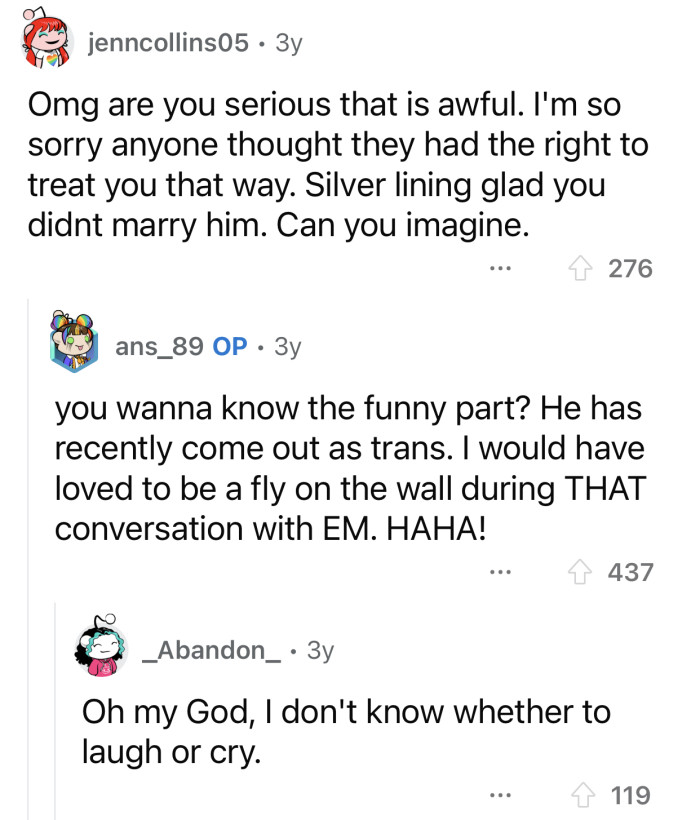Open overflow menu on jenncollins05's comment

pyautogui.click(x=500, y=268)
